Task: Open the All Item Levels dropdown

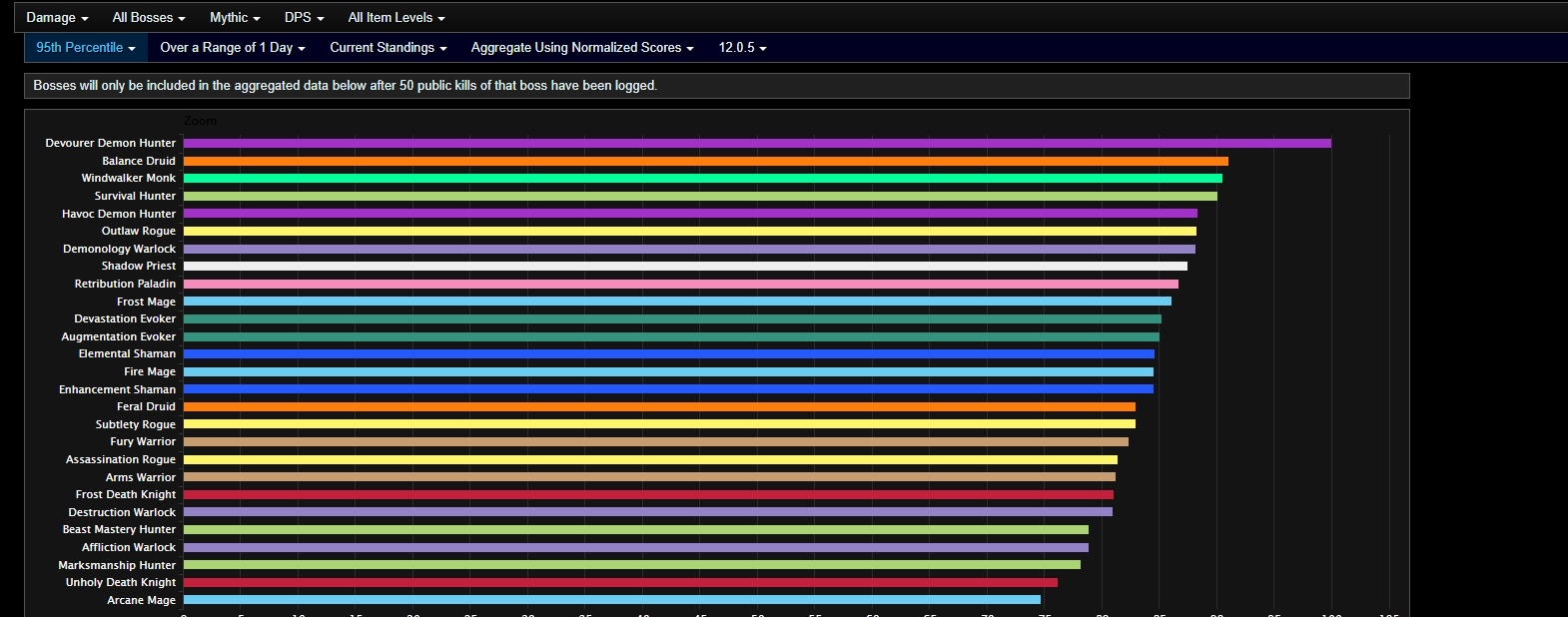Action: (396, 17)
